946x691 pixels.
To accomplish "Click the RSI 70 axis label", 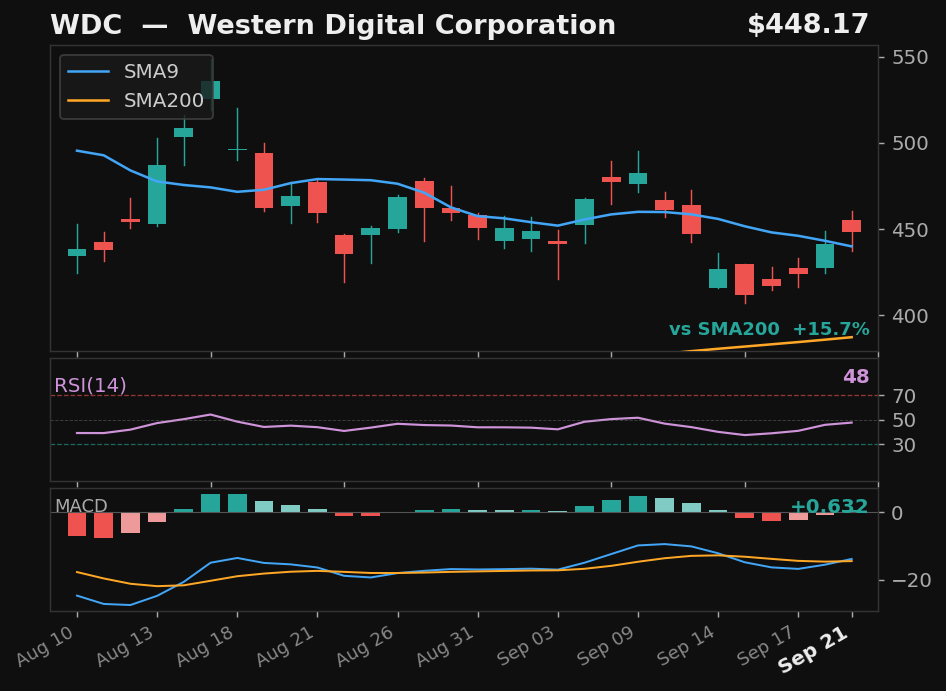I will pos(904,396).
